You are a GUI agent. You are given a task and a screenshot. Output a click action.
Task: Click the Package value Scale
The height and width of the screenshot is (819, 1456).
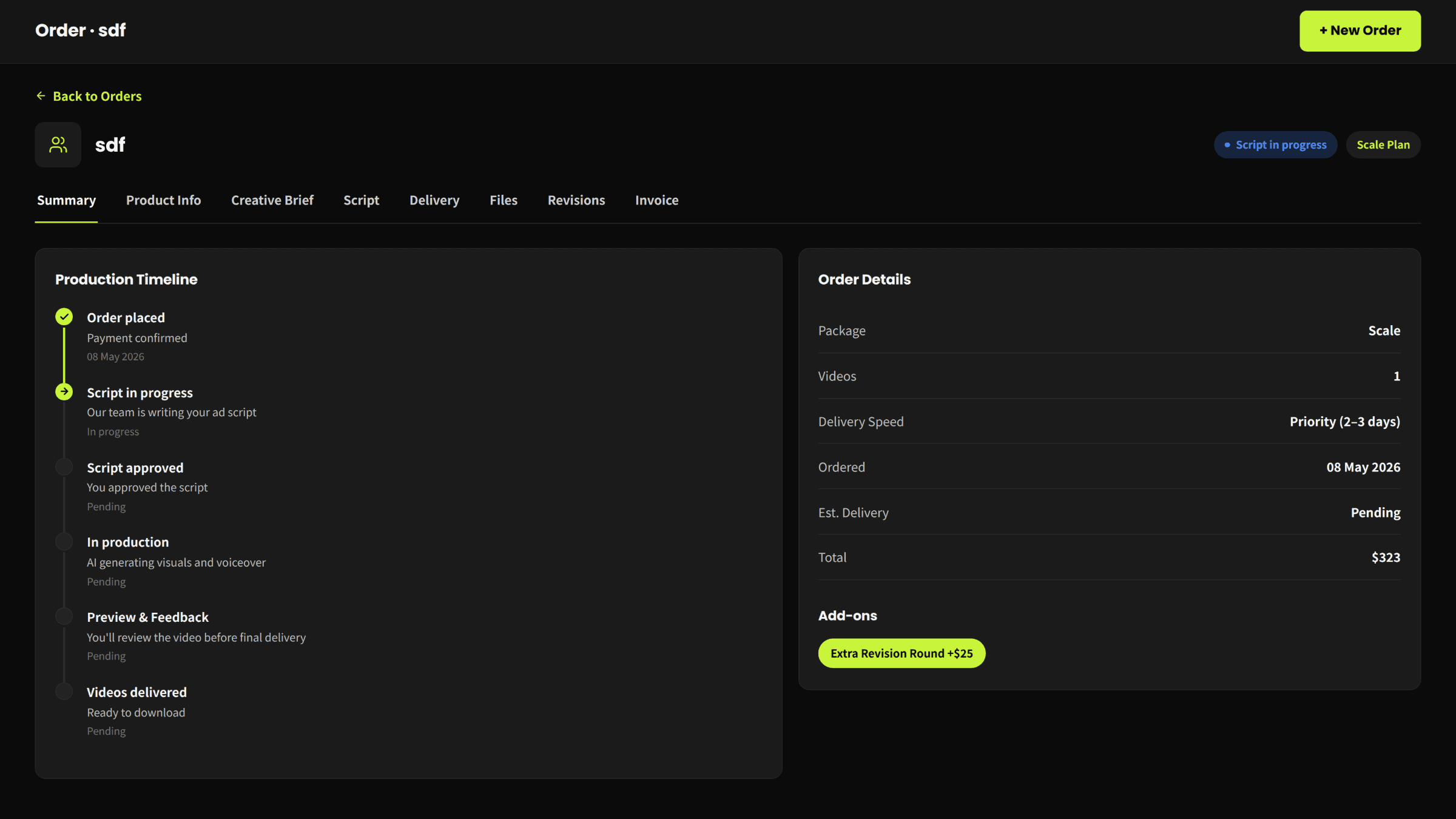[1384, 331]
